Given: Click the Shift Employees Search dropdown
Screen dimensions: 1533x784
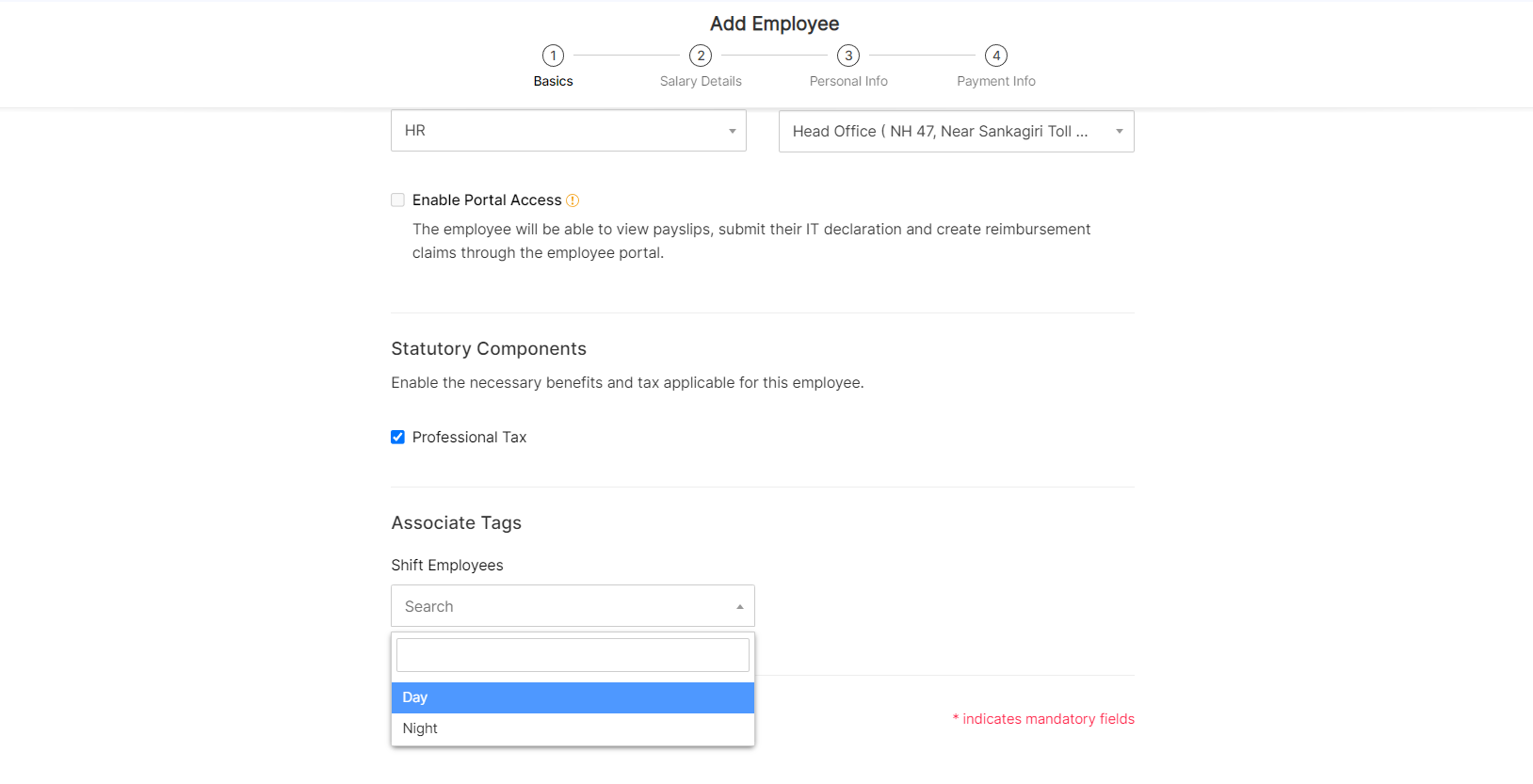Looking at the screenshot, I should pyautogui.click(x=572, y=607).
